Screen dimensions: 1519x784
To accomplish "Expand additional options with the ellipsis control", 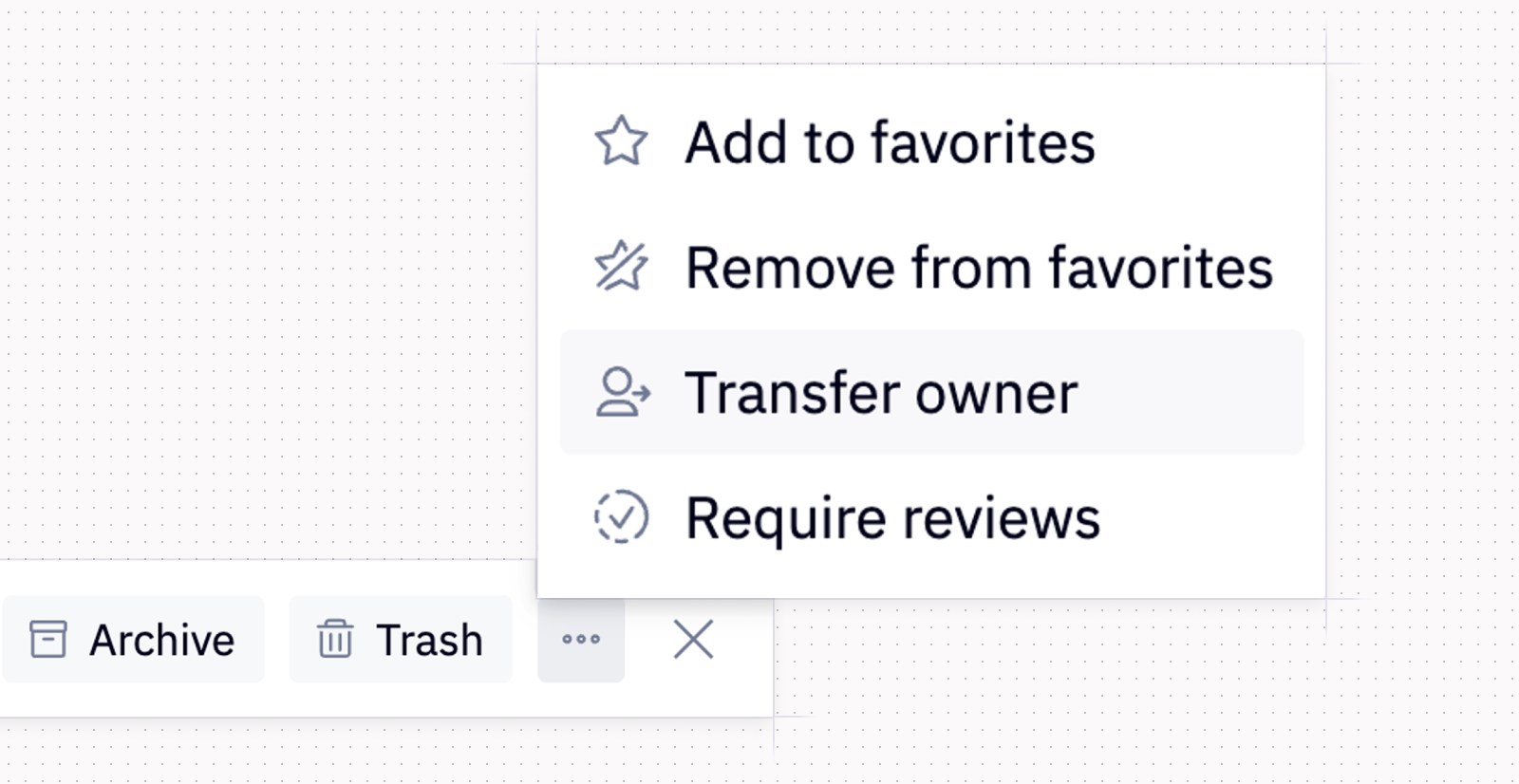I will tap(581, 639).
